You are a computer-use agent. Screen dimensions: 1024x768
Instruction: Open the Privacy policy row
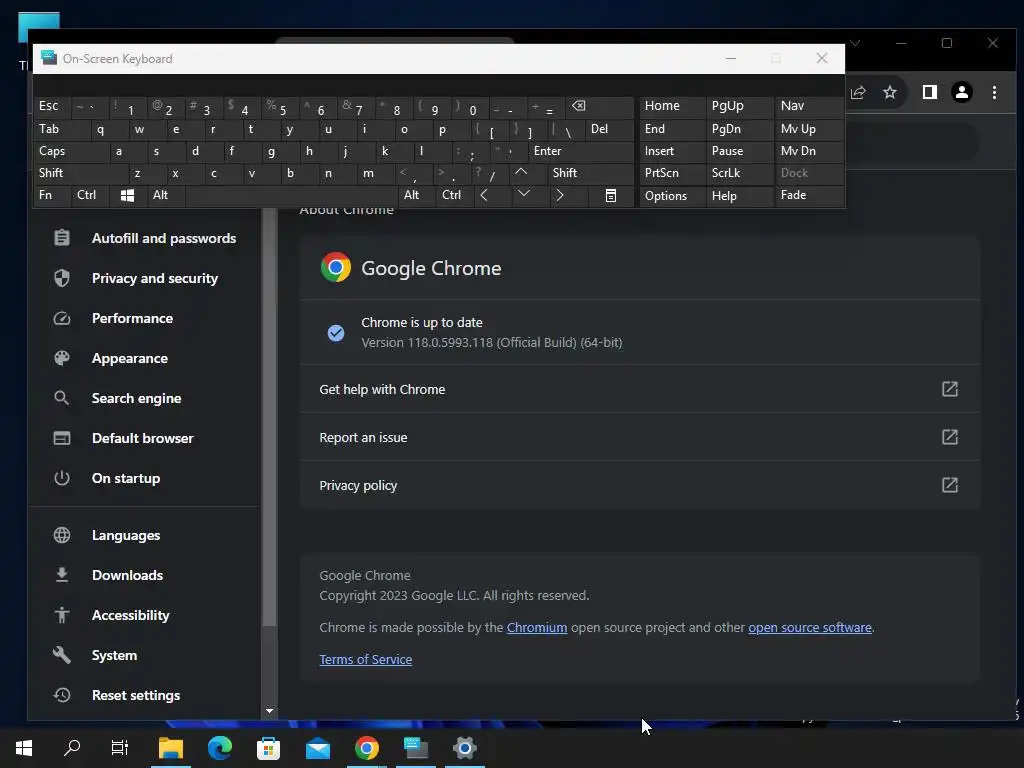pos(640,485)
